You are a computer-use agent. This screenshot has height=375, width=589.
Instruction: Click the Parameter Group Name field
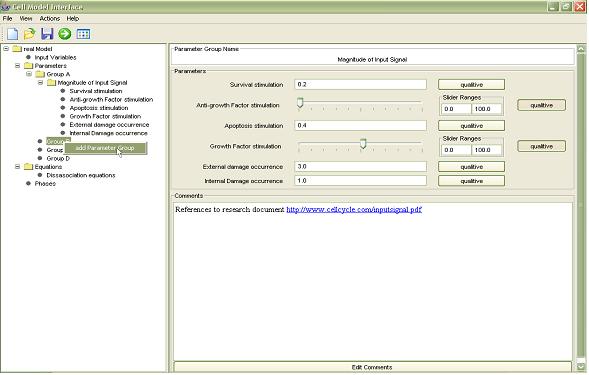point(372,59)
